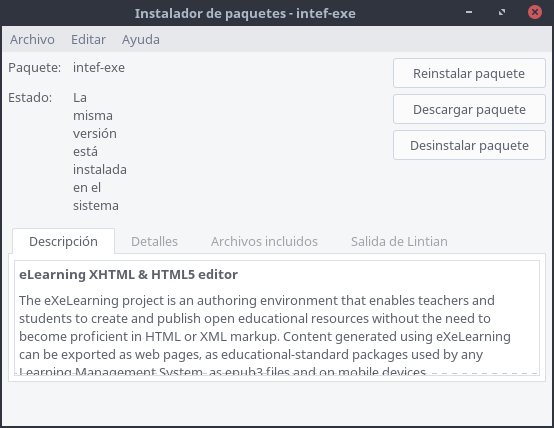Show the Archivos incluidos tab
Screen dimensions: 554x428
coord(264,241)
